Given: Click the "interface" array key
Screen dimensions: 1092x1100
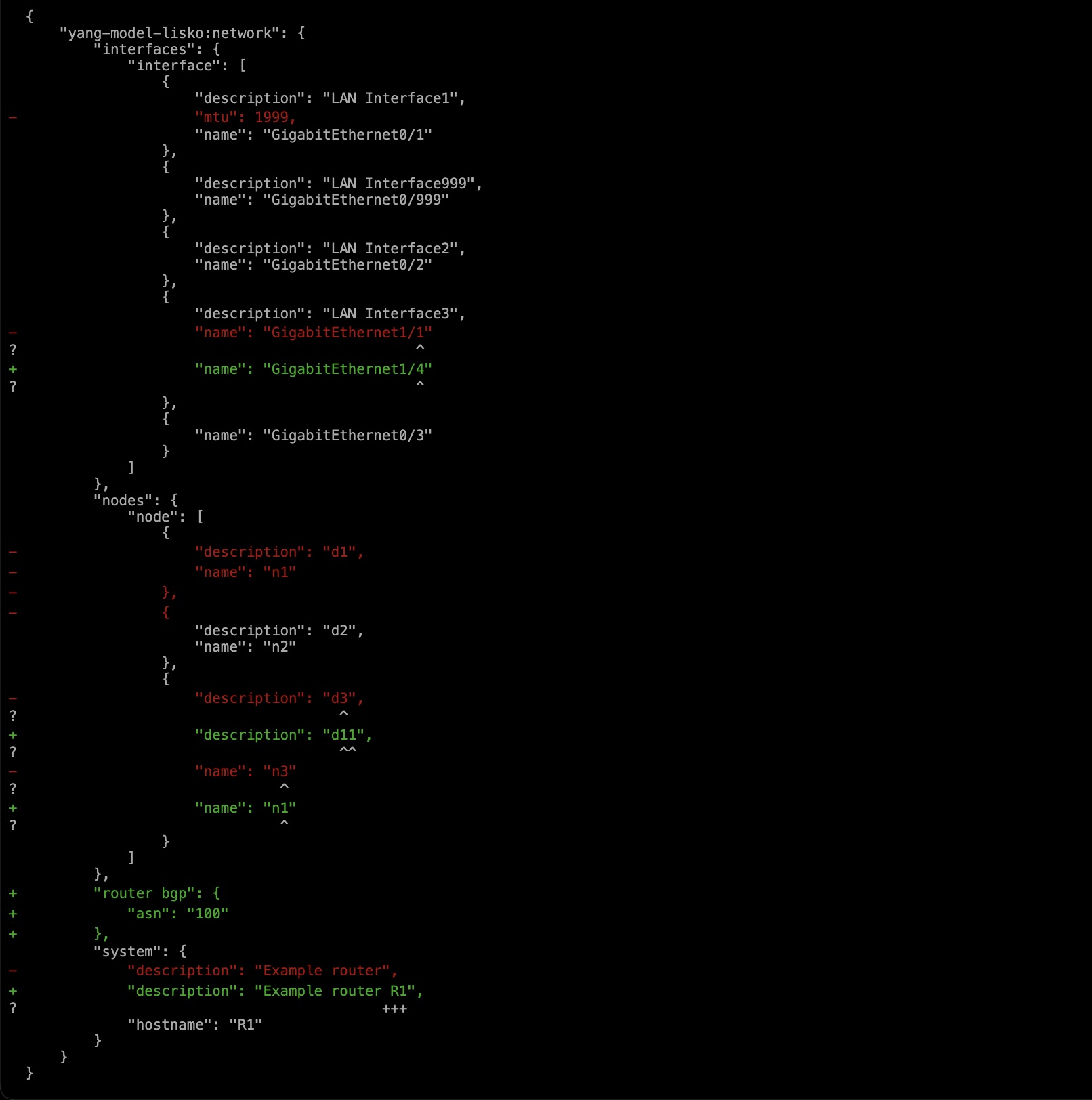Looking at the screenshot, I should pos(174,66).
